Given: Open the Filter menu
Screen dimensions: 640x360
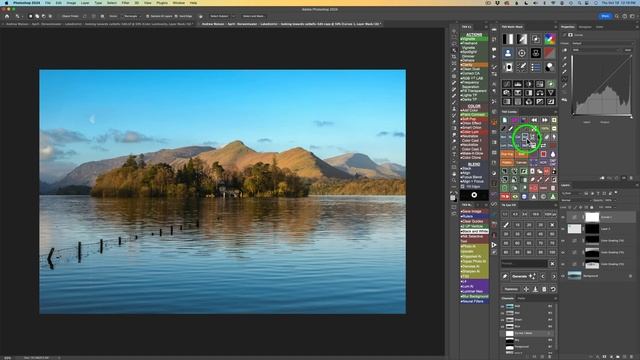Looking at the screenshot, I should (125, 2).
